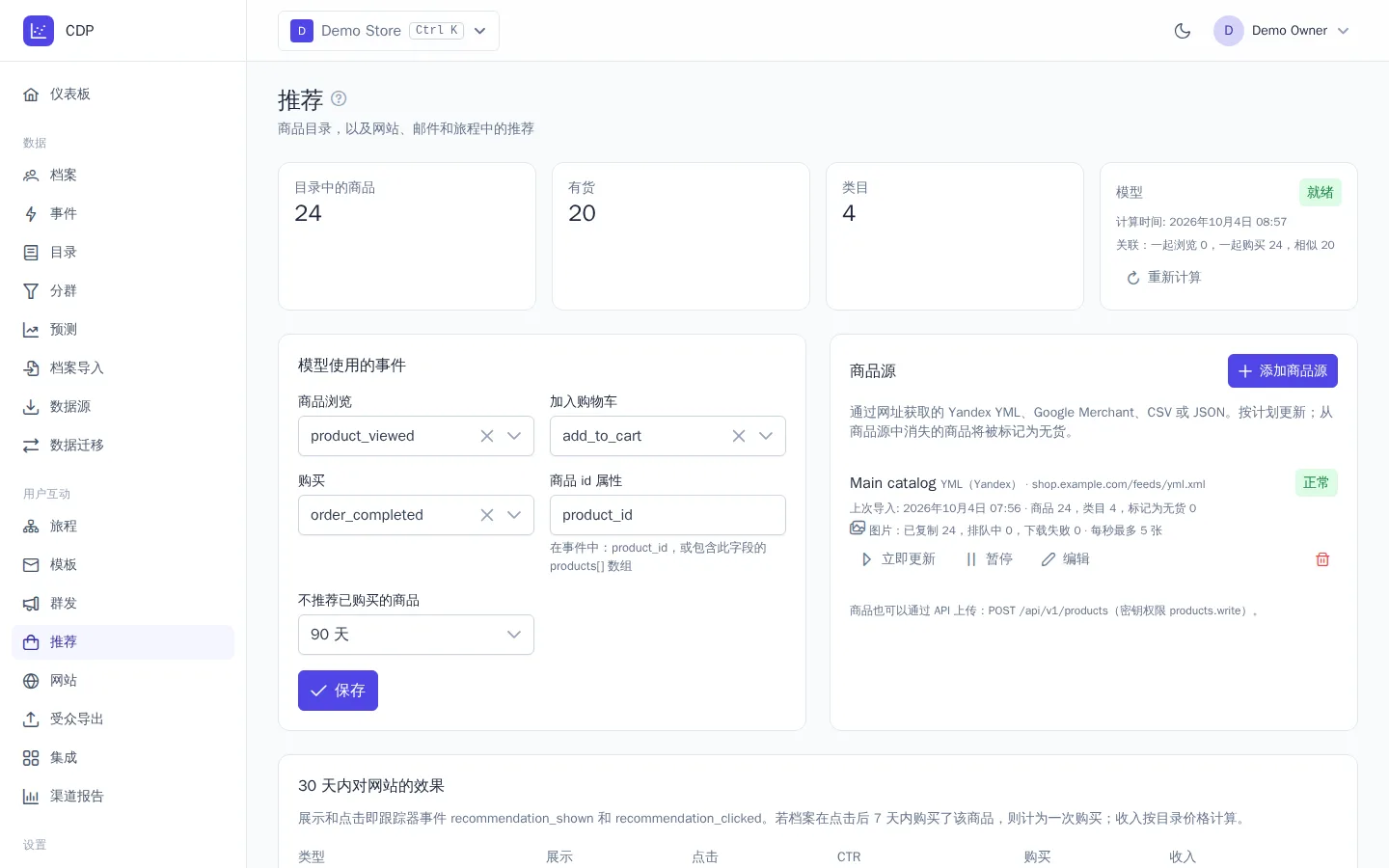Viewport: 1389px width, 868px height.
Task: Open 网站 from the globe icon
Action: tap(31, 681)
